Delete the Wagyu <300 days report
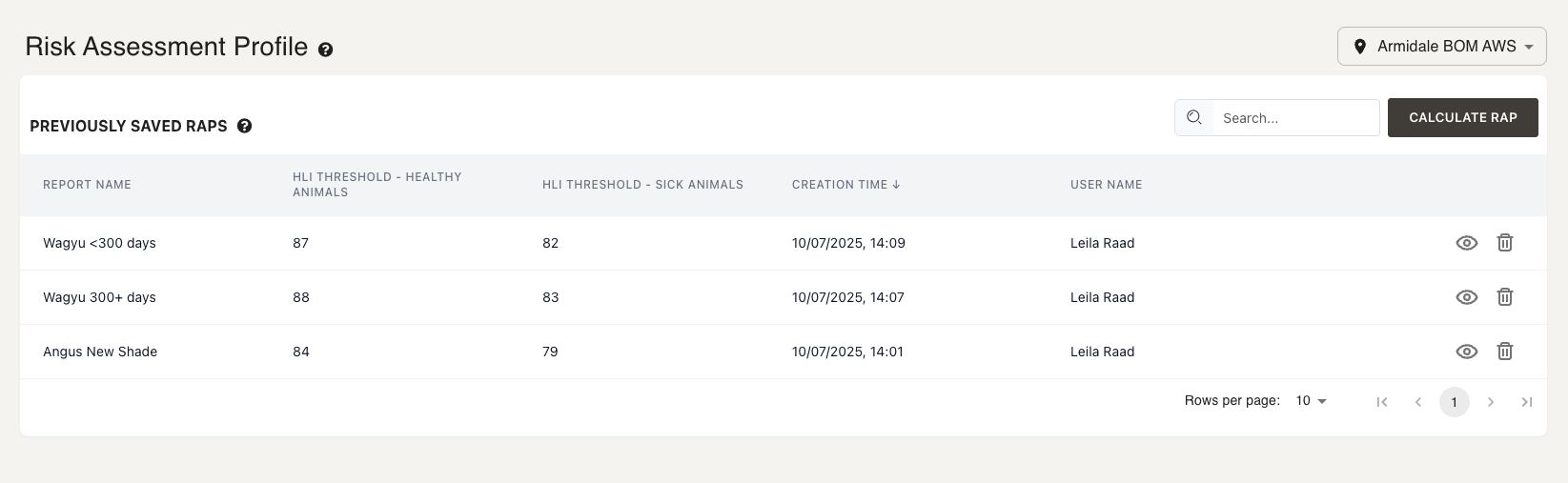The image size is (1568, 483). 1505,243
